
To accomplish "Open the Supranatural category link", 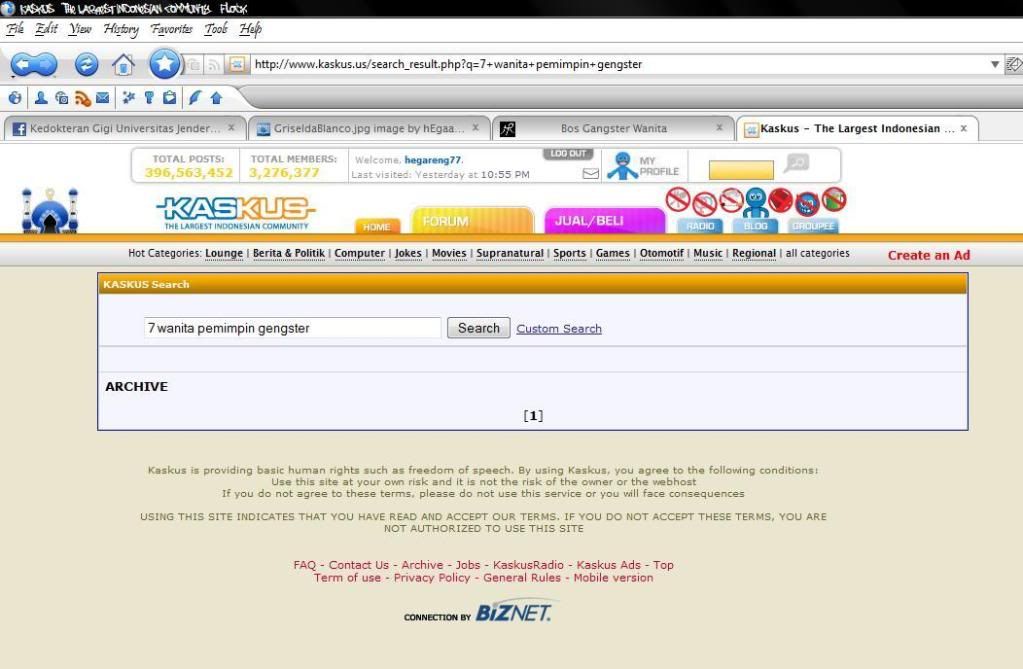I will pos(510,253).
